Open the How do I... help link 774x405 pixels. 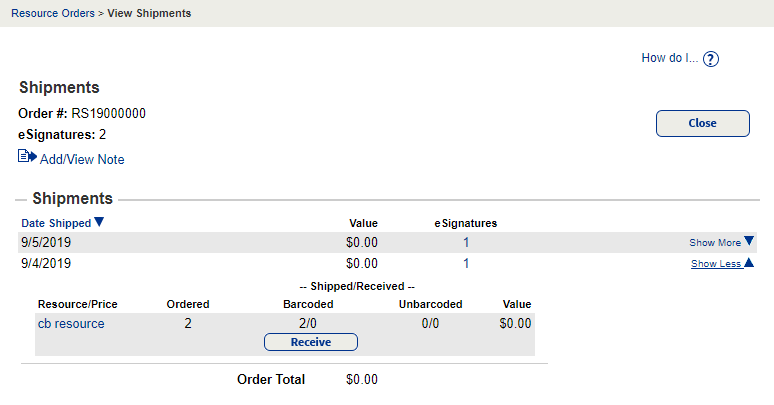pos(668,59)
